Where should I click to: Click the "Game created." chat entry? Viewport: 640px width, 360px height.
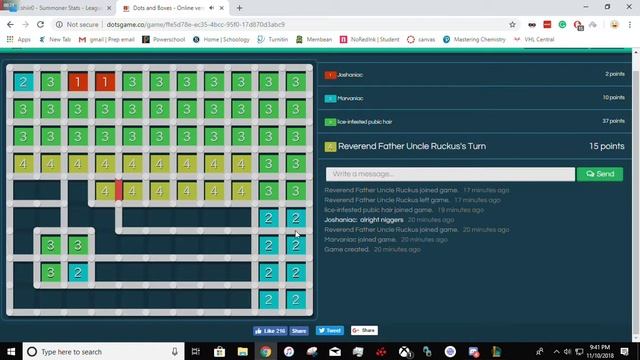(347, 249)
